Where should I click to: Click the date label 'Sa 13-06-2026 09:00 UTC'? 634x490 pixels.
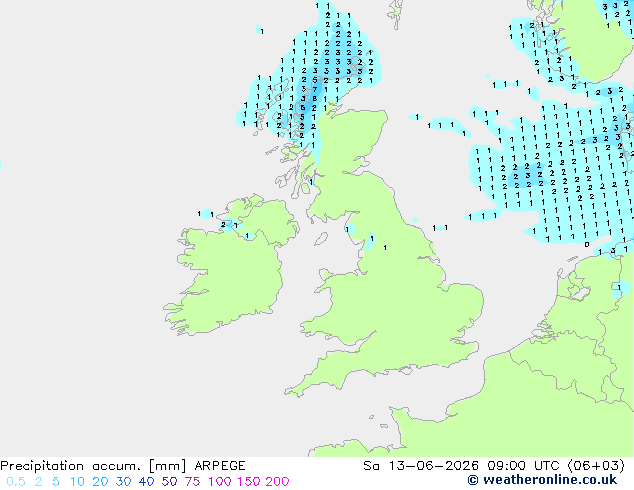[x=461, y=466]
